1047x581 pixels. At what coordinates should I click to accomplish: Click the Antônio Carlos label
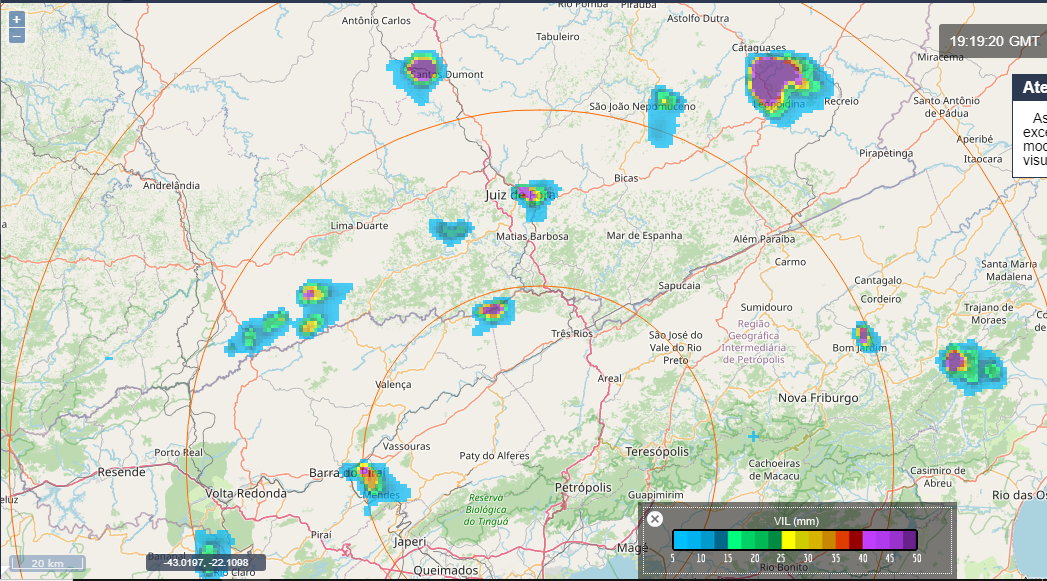(376, 21)
